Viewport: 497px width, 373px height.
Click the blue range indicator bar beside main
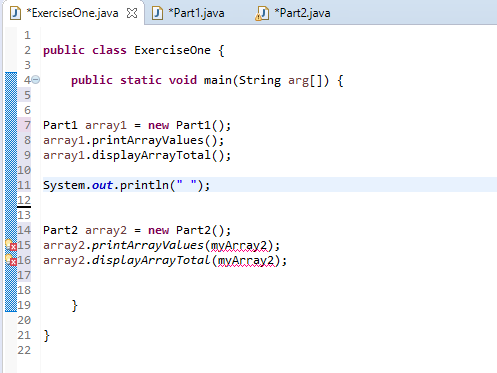tap(11, 192)
